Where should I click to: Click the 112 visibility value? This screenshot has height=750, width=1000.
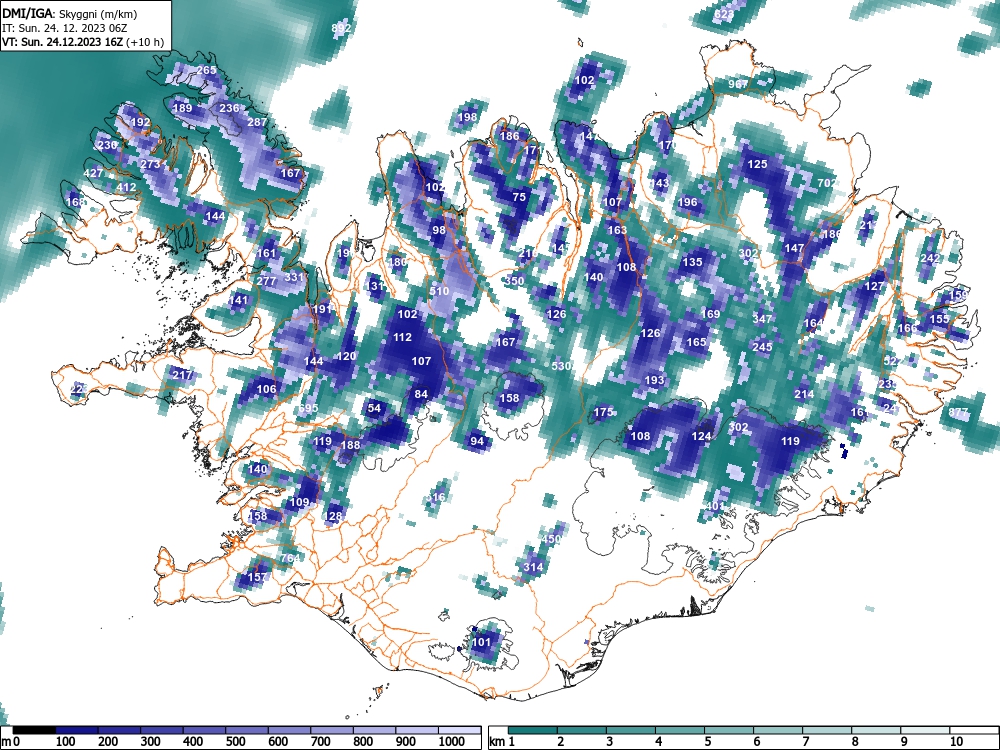coord(402,337)
